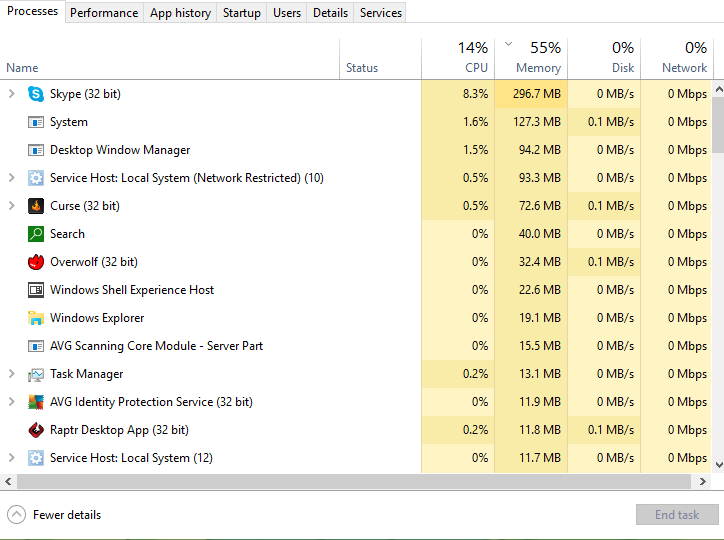Click the Service Host Local System (12) icon

[36, 458]
